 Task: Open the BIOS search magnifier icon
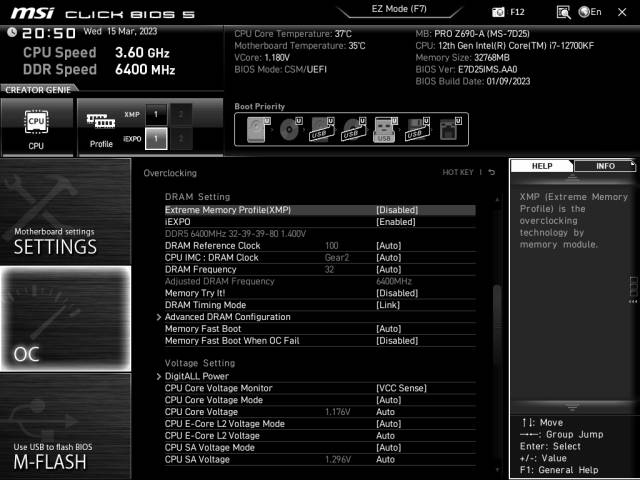pos(563,12)
